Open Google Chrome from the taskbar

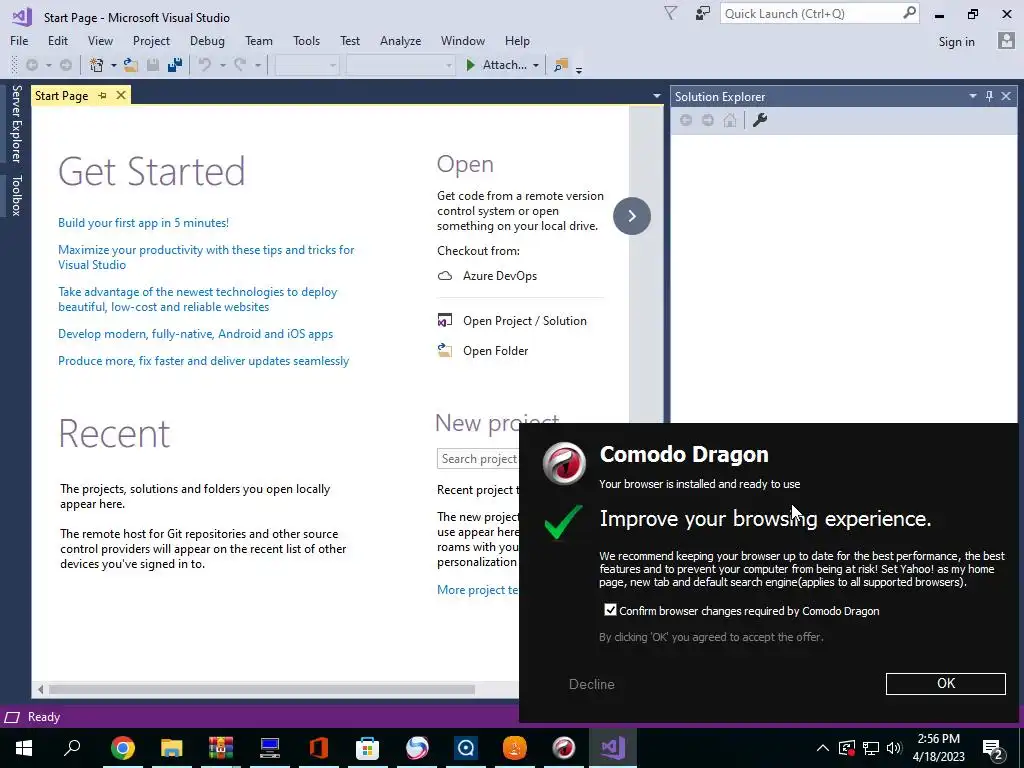pyautogui.click(x=123, y=748)
